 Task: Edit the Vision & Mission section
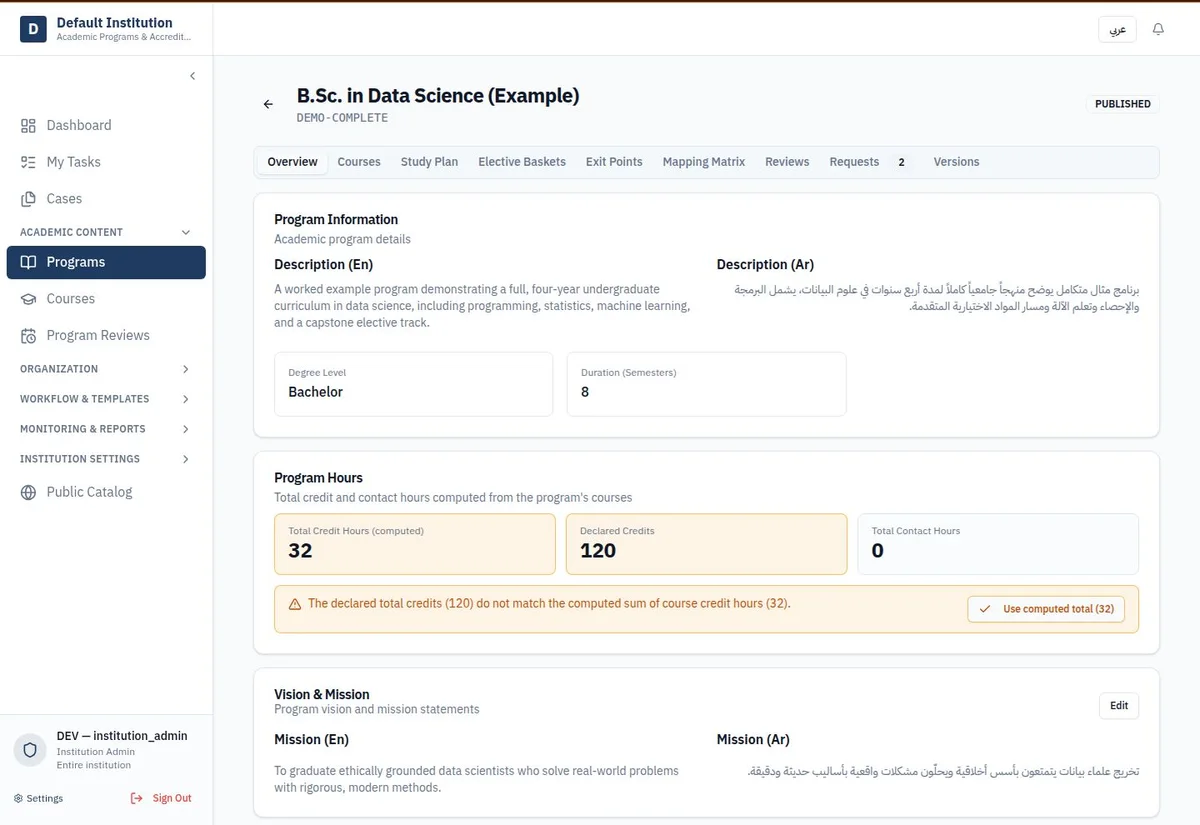1119,705
